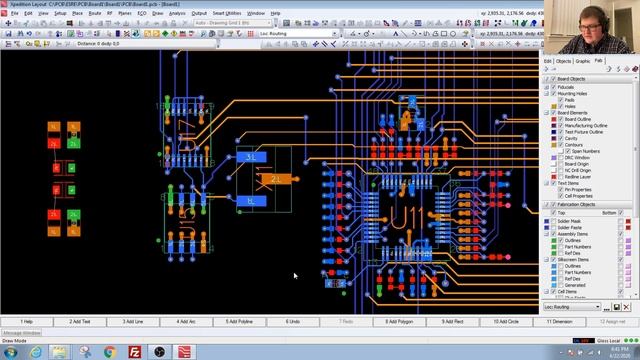
Task: Enable the Board Origin checkbox
Action: tap(561, 164)
